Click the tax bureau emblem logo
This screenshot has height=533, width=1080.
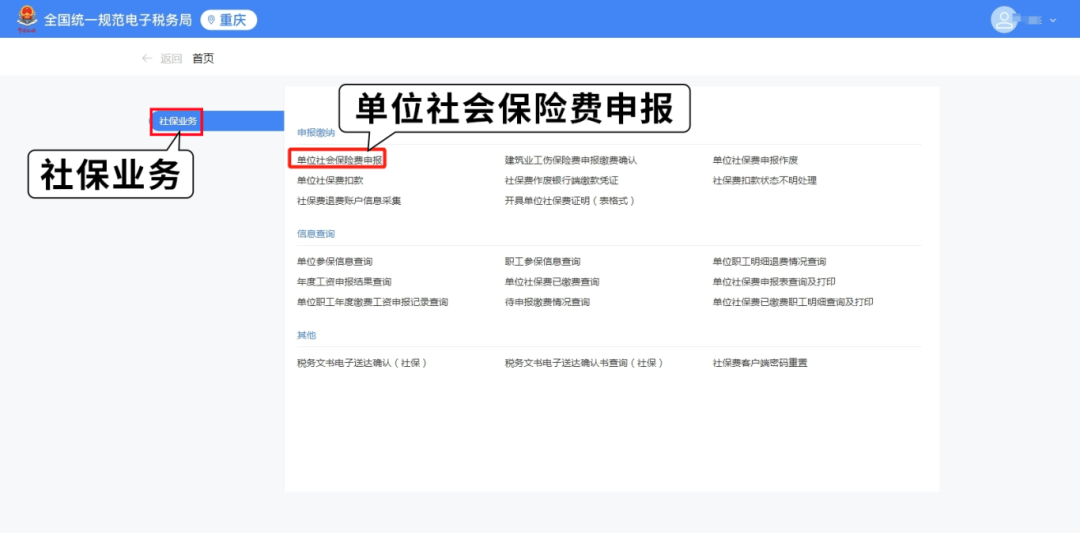pos(27,19)
